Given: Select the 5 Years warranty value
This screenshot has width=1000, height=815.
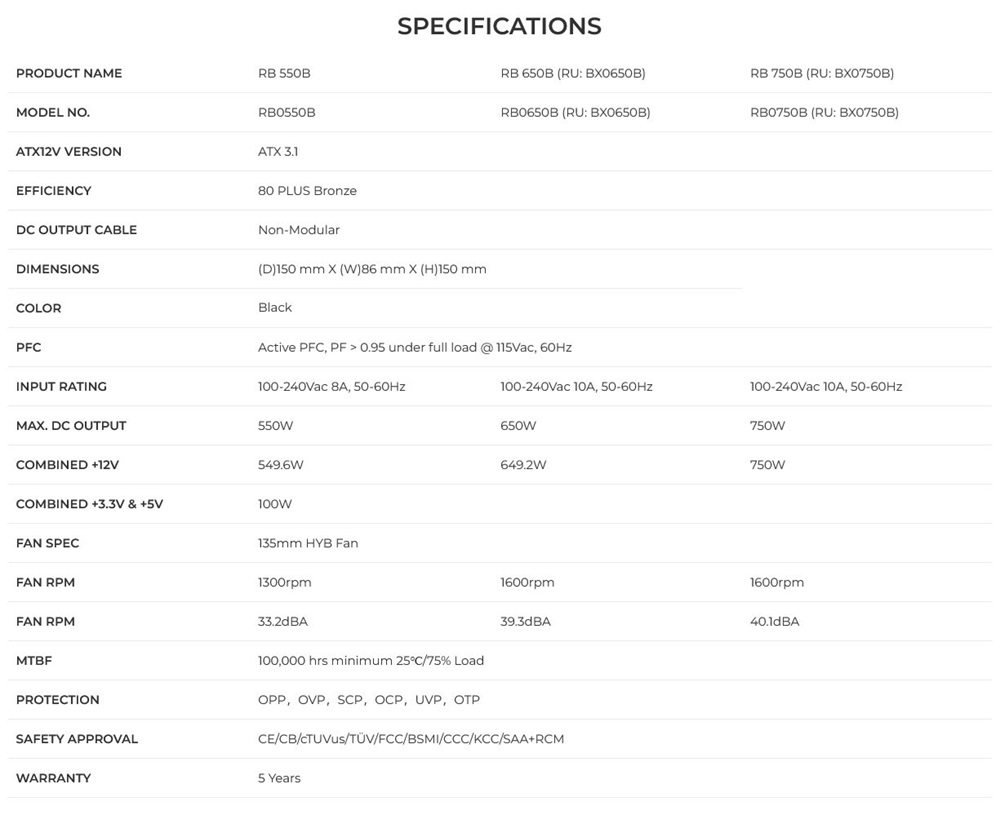Looking at the screenshot, I should pos(279,778).
